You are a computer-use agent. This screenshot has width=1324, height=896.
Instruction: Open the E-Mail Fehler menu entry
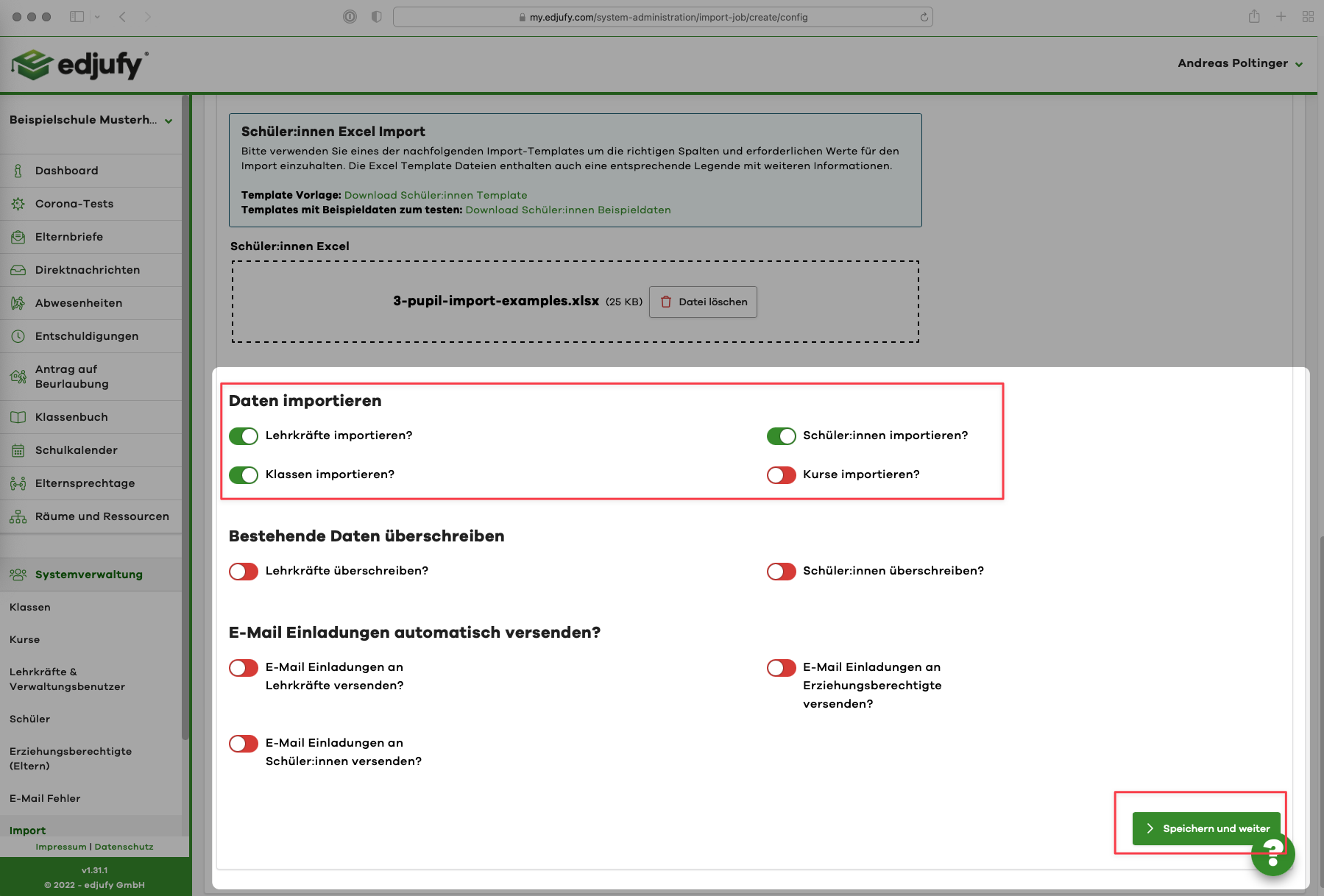(x=45, y=798)
